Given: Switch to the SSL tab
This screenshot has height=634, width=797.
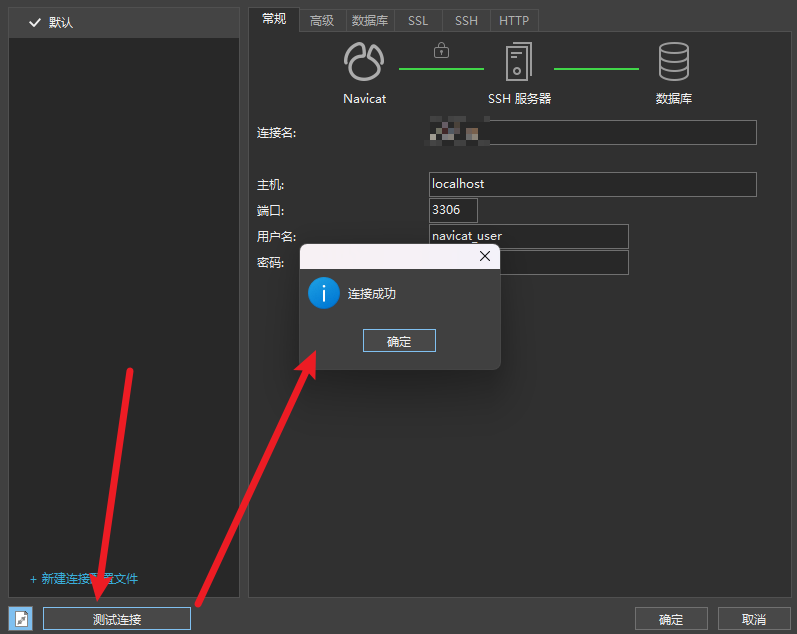Looking at the screenshot, I should 418,21.
